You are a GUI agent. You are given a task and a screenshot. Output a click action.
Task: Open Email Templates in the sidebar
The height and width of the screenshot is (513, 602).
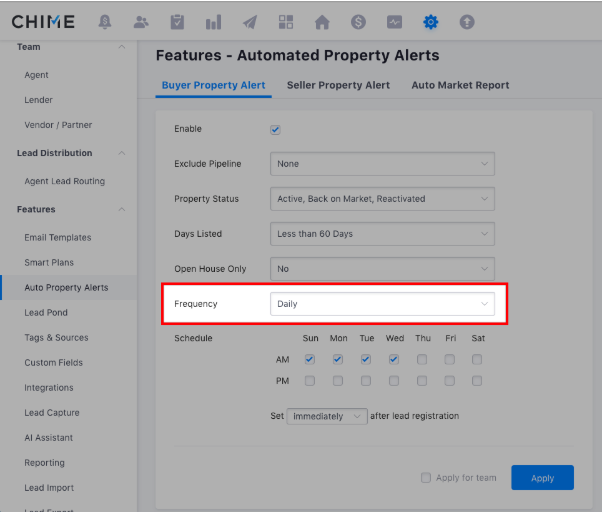coord(58,238)
